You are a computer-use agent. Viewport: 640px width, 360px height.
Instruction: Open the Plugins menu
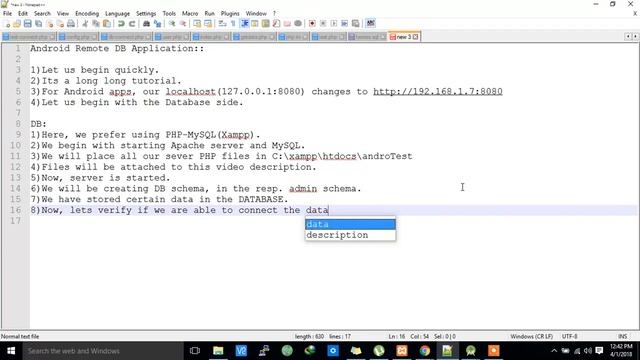pyautogui.click(x=230, y=13)
